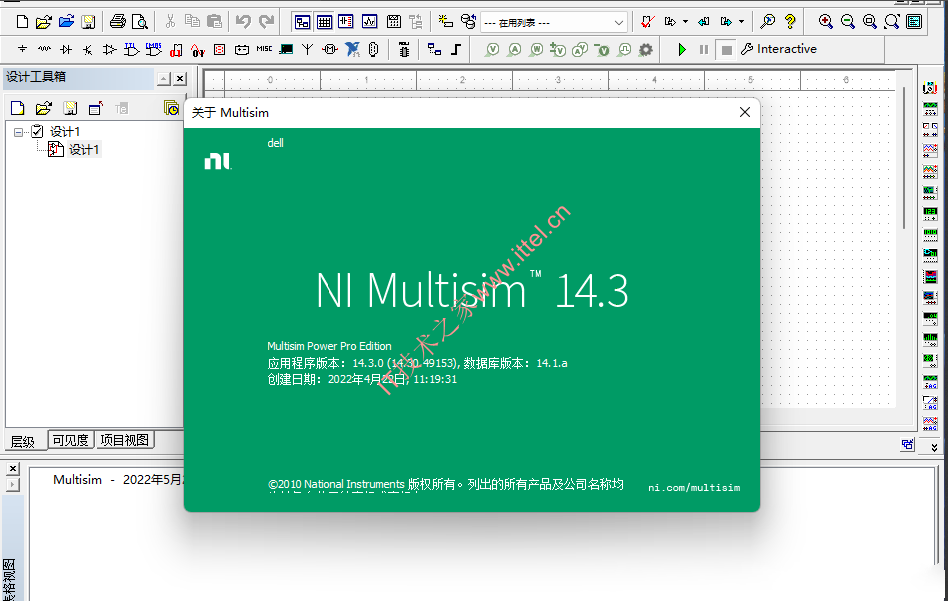Toggle the 设计1 checkbox in tree
The image size is (948, 601).
point(37,132)
